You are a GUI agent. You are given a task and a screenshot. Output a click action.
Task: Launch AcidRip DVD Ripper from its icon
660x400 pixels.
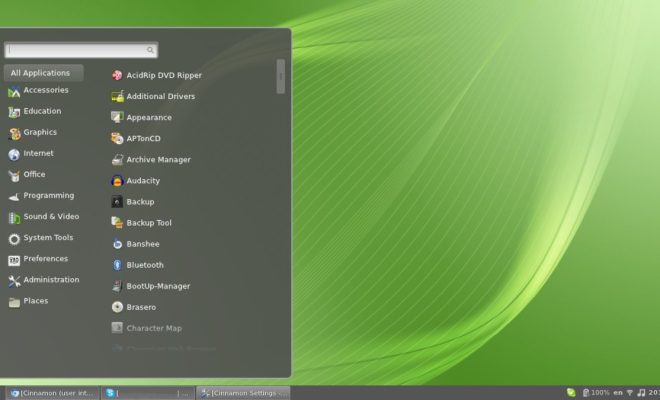tap(117, 75)
